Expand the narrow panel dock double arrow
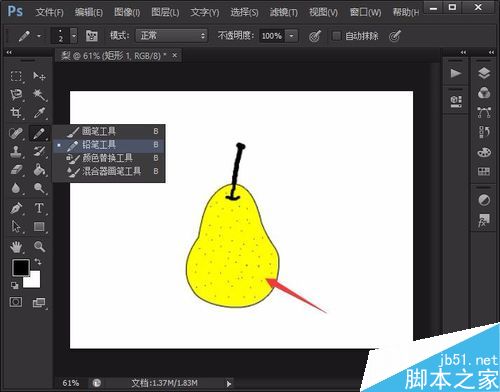The width and height of the screenshot is (500, 392). (463, 52)
